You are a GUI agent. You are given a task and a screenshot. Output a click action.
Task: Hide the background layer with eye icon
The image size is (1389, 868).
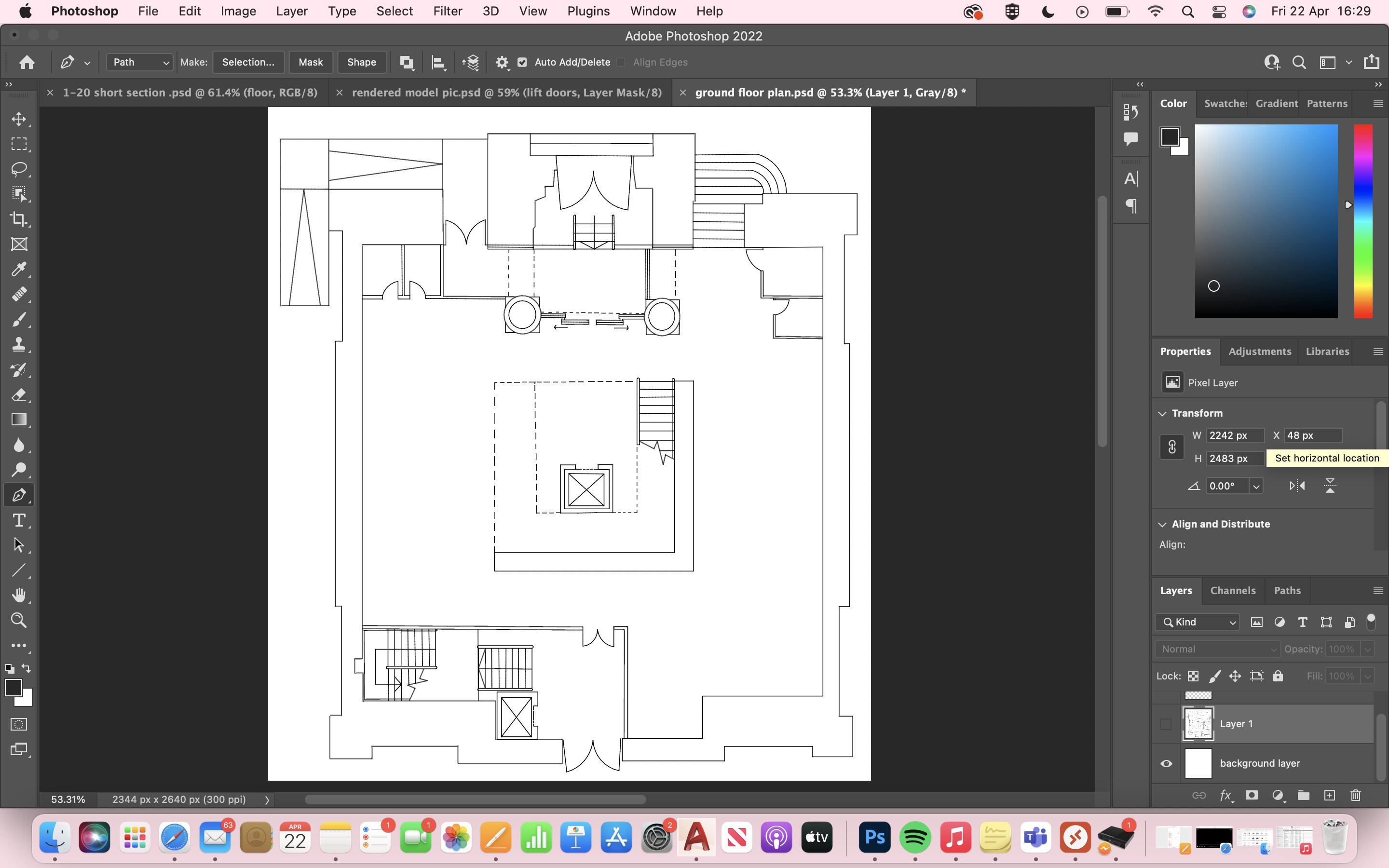click(1166, 763)
